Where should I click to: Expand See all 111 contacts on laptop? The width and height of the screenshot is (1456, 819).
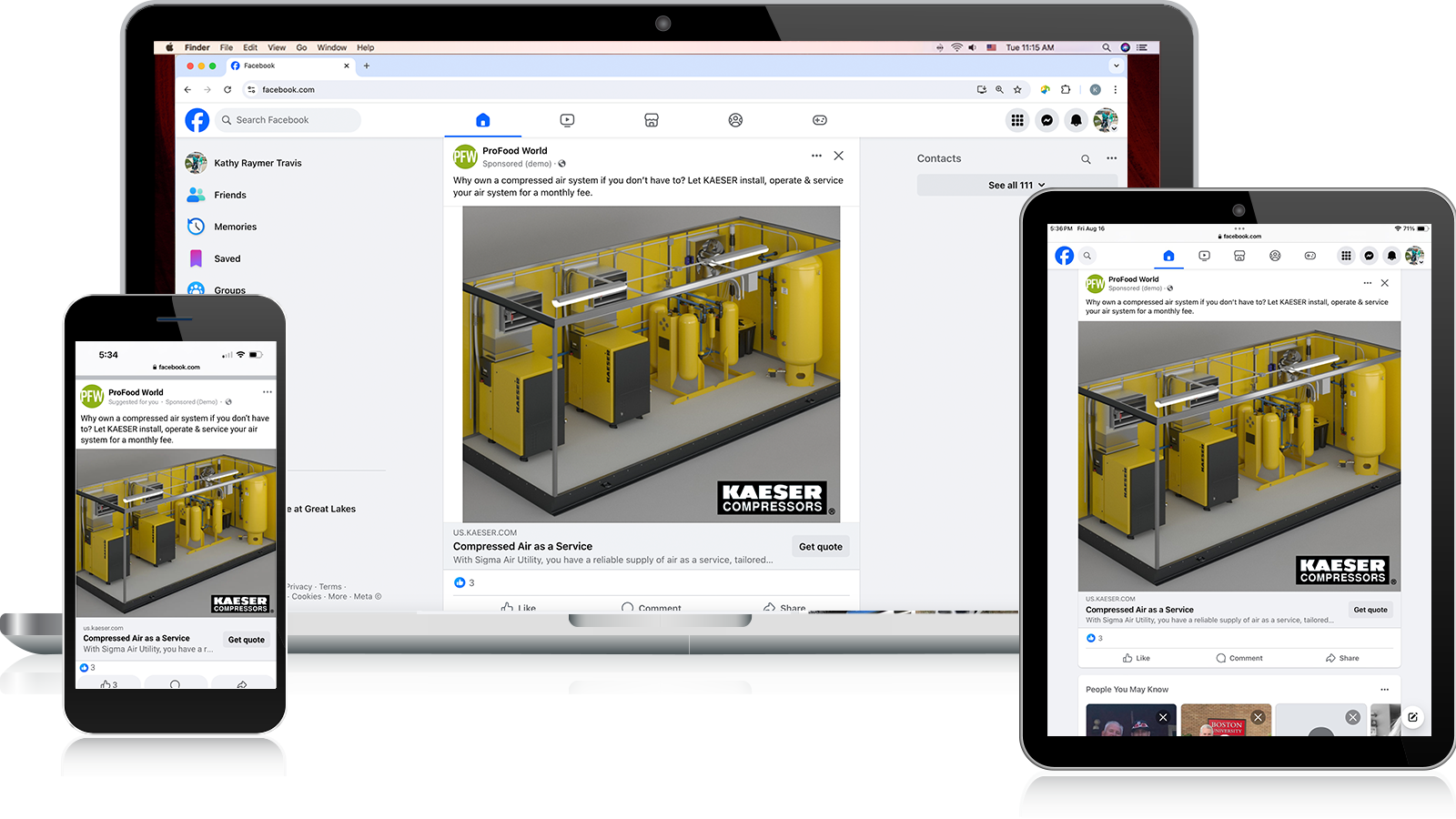click(x=1017, y=185)
